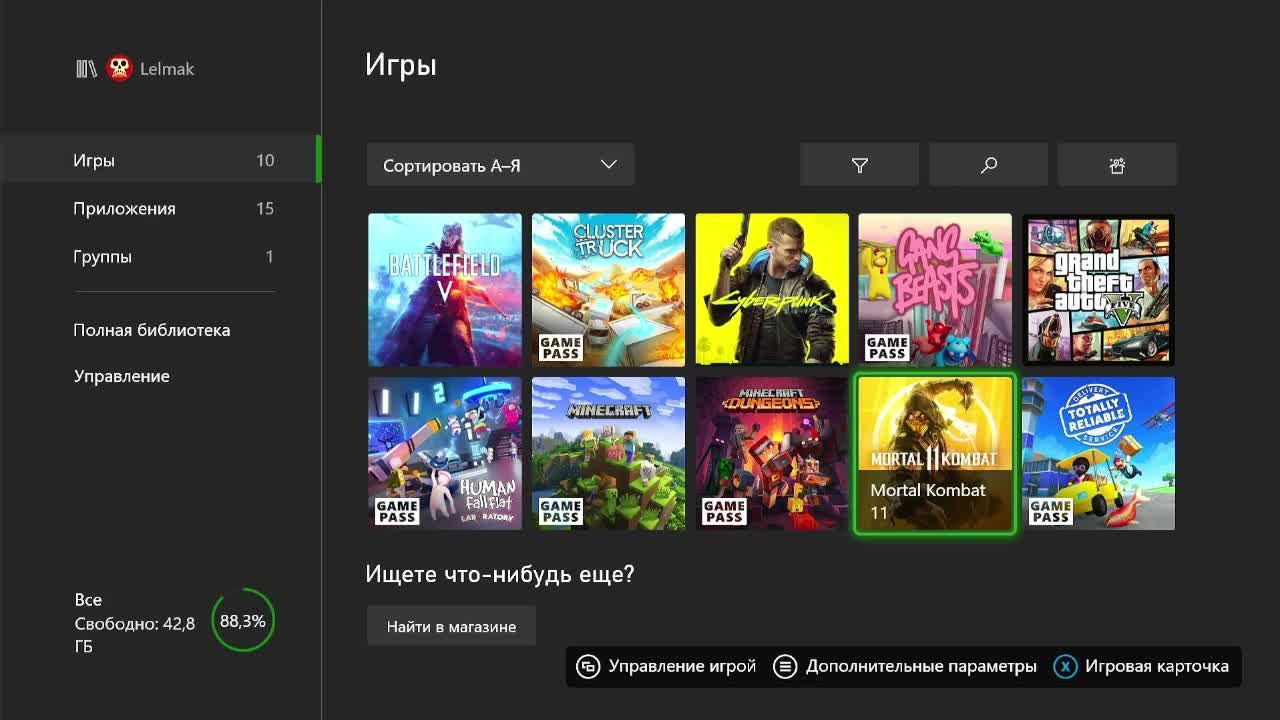Click Найти в магазине button

tap(451, 626)
